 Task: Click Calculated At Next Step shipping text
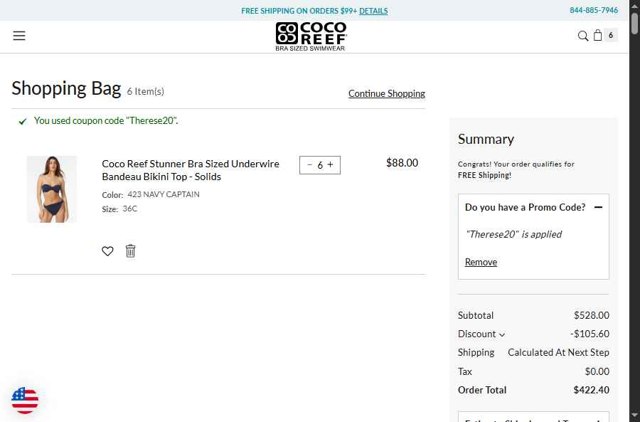click(x=558, y=353)
